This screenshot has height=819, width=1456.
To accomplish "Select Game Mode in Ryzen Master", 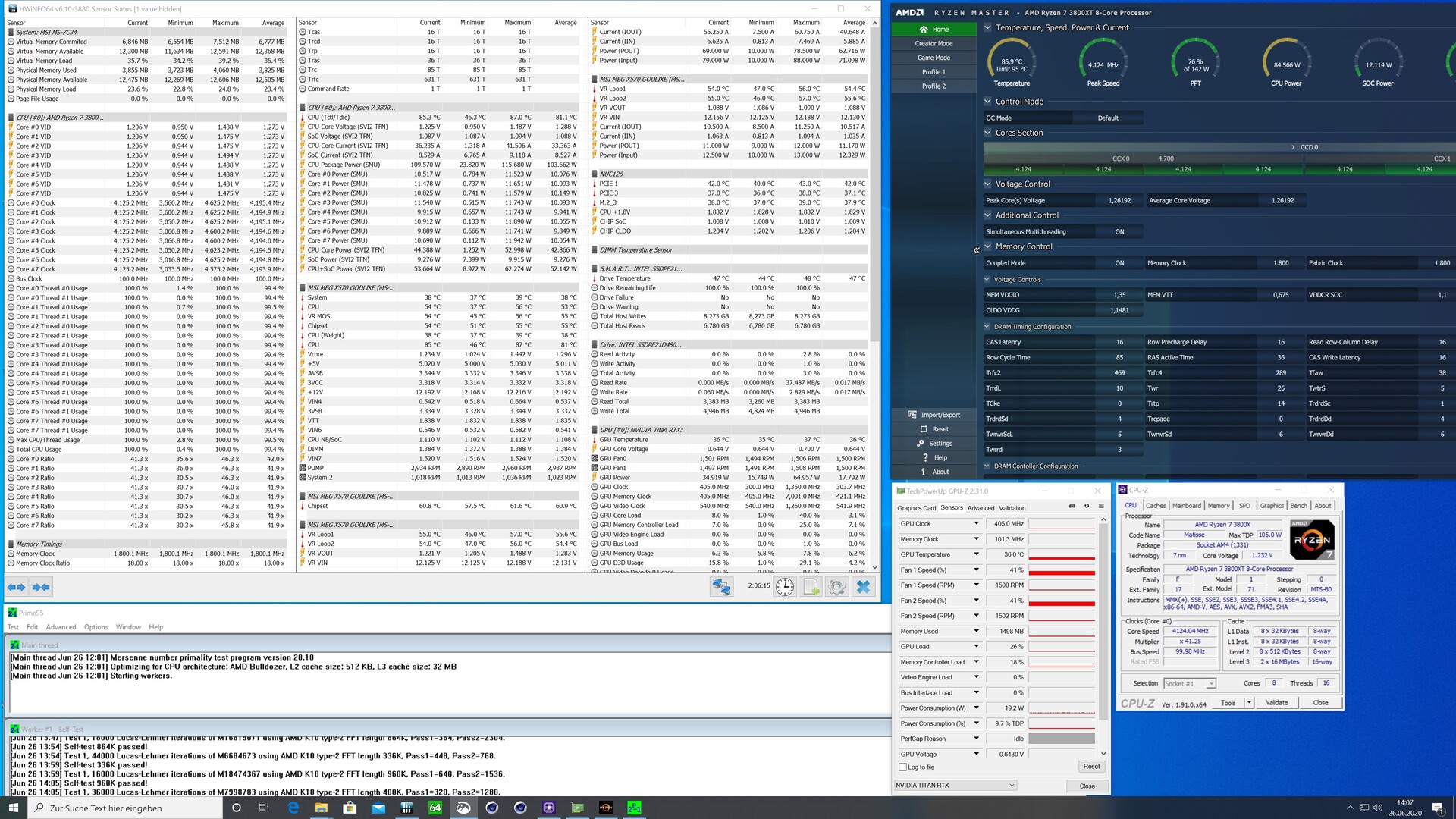I will coord(934,58).
